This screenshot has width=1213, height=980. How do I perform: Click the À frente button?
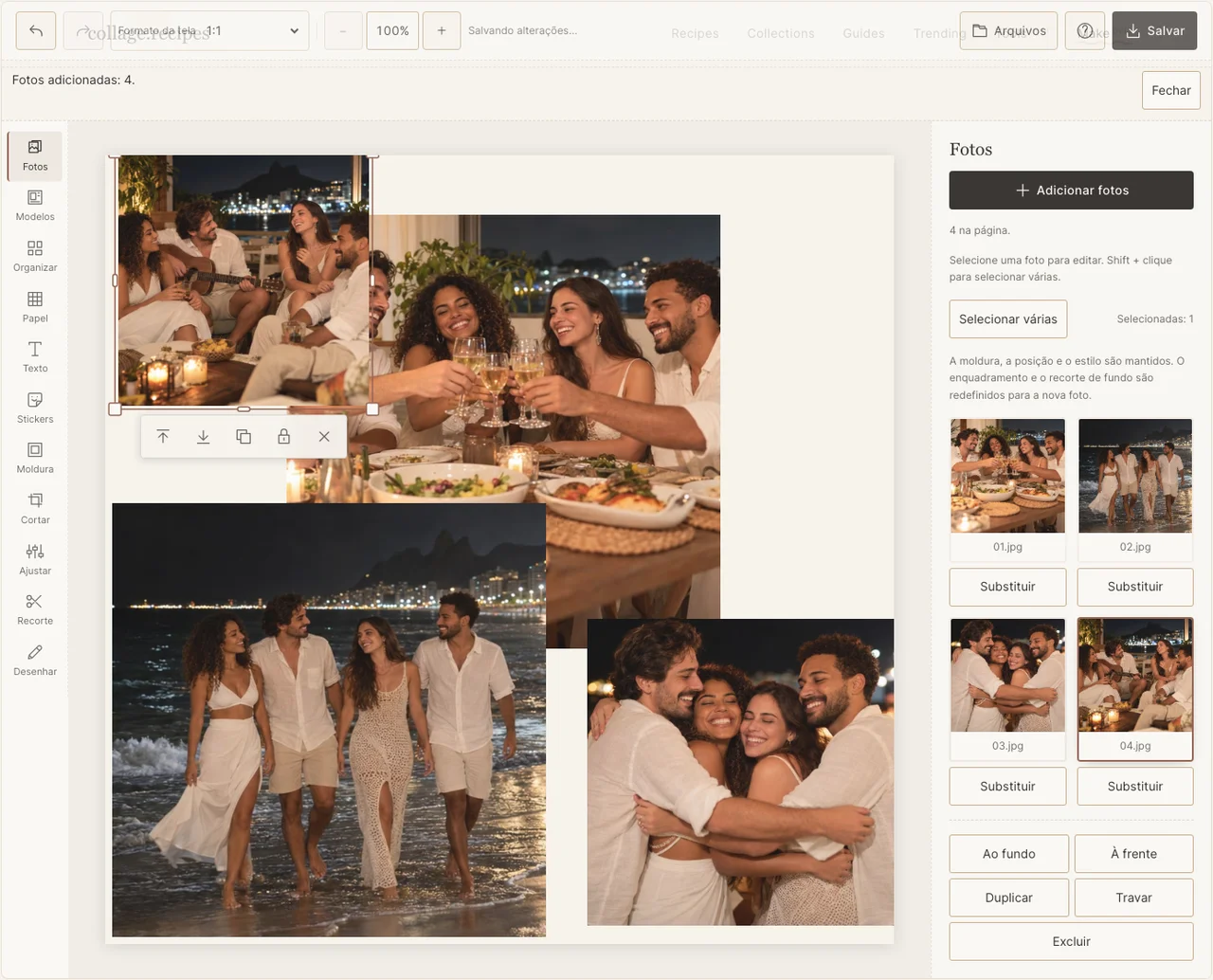(x=1134, y=854)
